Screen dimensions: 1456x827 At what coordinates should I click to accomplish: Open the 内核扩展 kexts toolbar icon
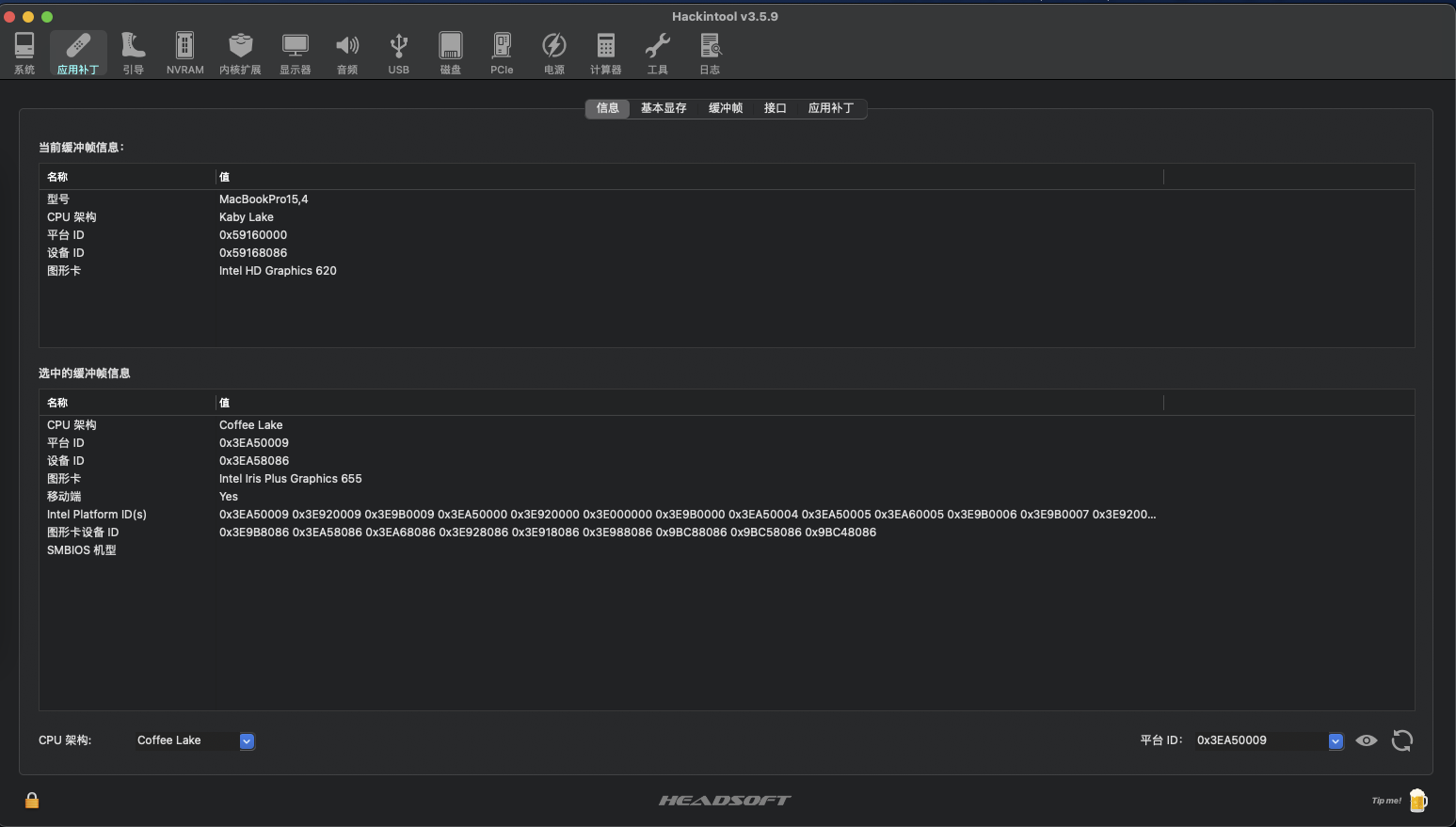[x=240, y=54]
